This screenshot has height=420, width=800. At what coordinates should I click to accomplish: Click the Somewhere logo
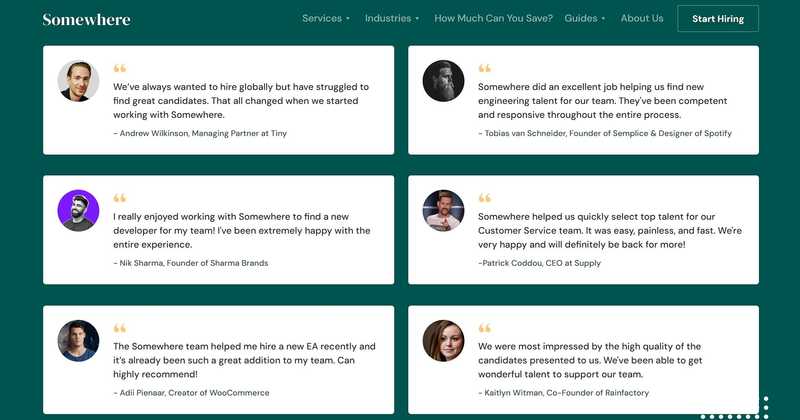point(86,19)
